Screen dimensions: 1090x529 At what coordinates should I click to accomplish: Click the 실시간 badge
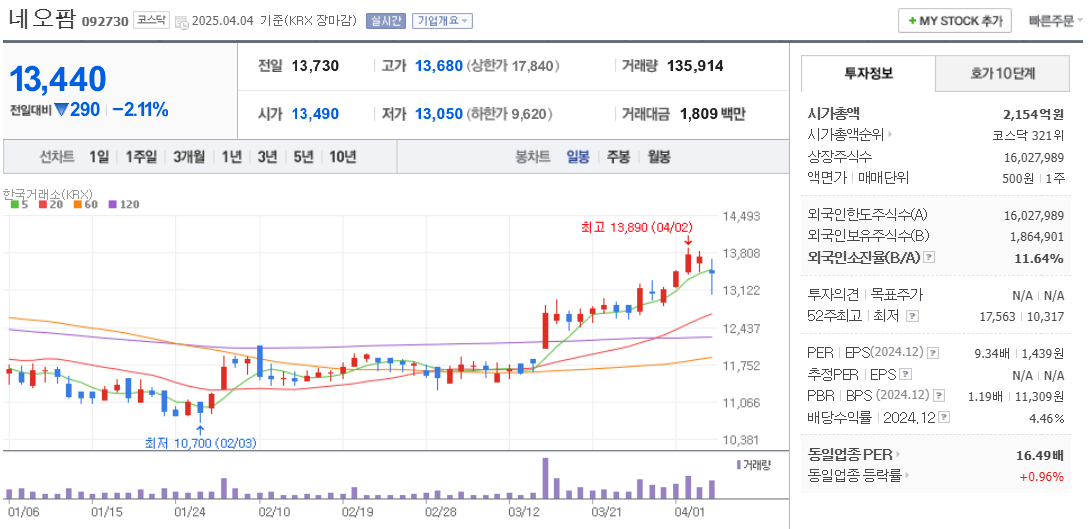pyautogui.click(x=386, y=21)
